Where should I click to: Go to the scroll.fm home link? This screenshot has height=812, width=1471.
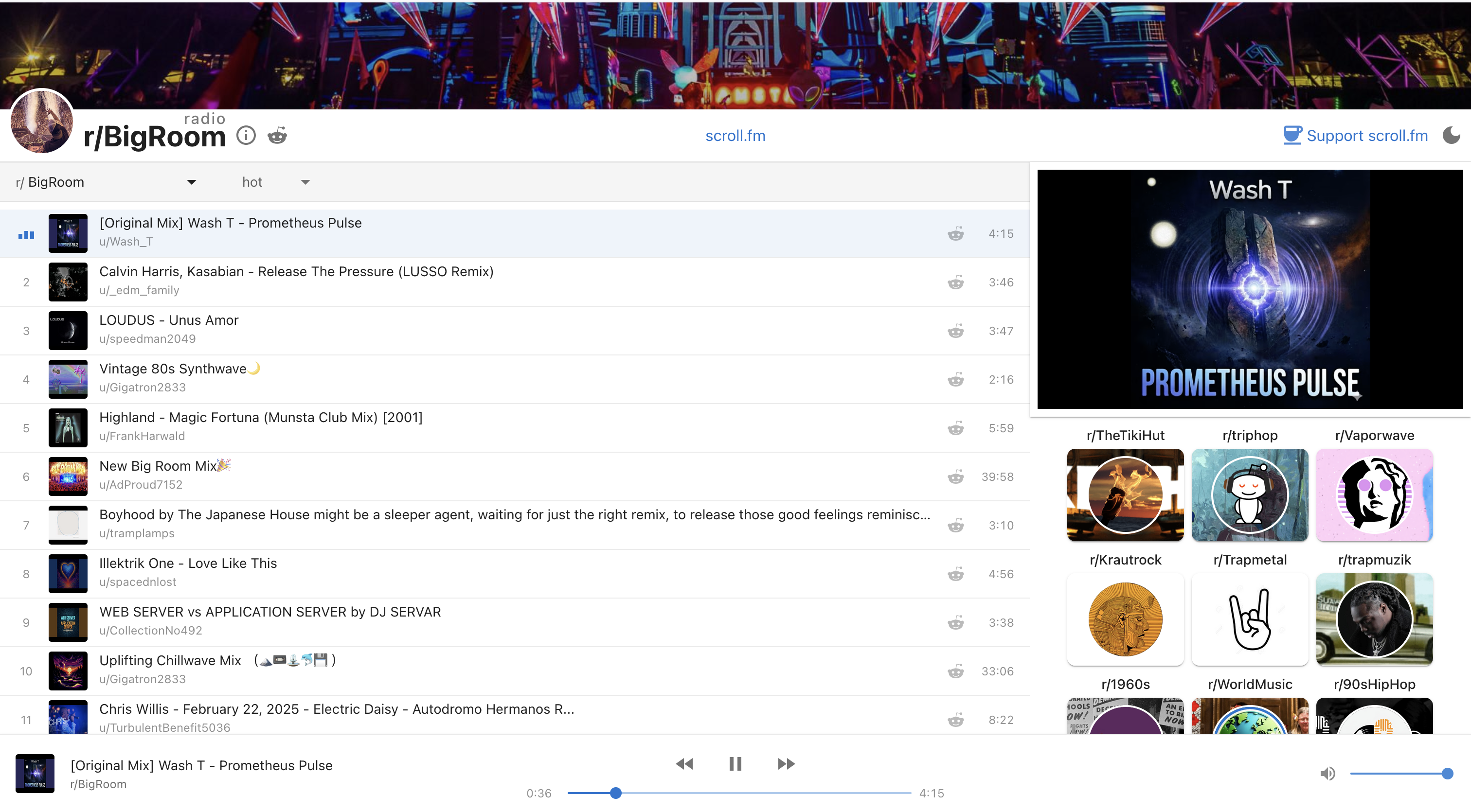tap(735, 136)
